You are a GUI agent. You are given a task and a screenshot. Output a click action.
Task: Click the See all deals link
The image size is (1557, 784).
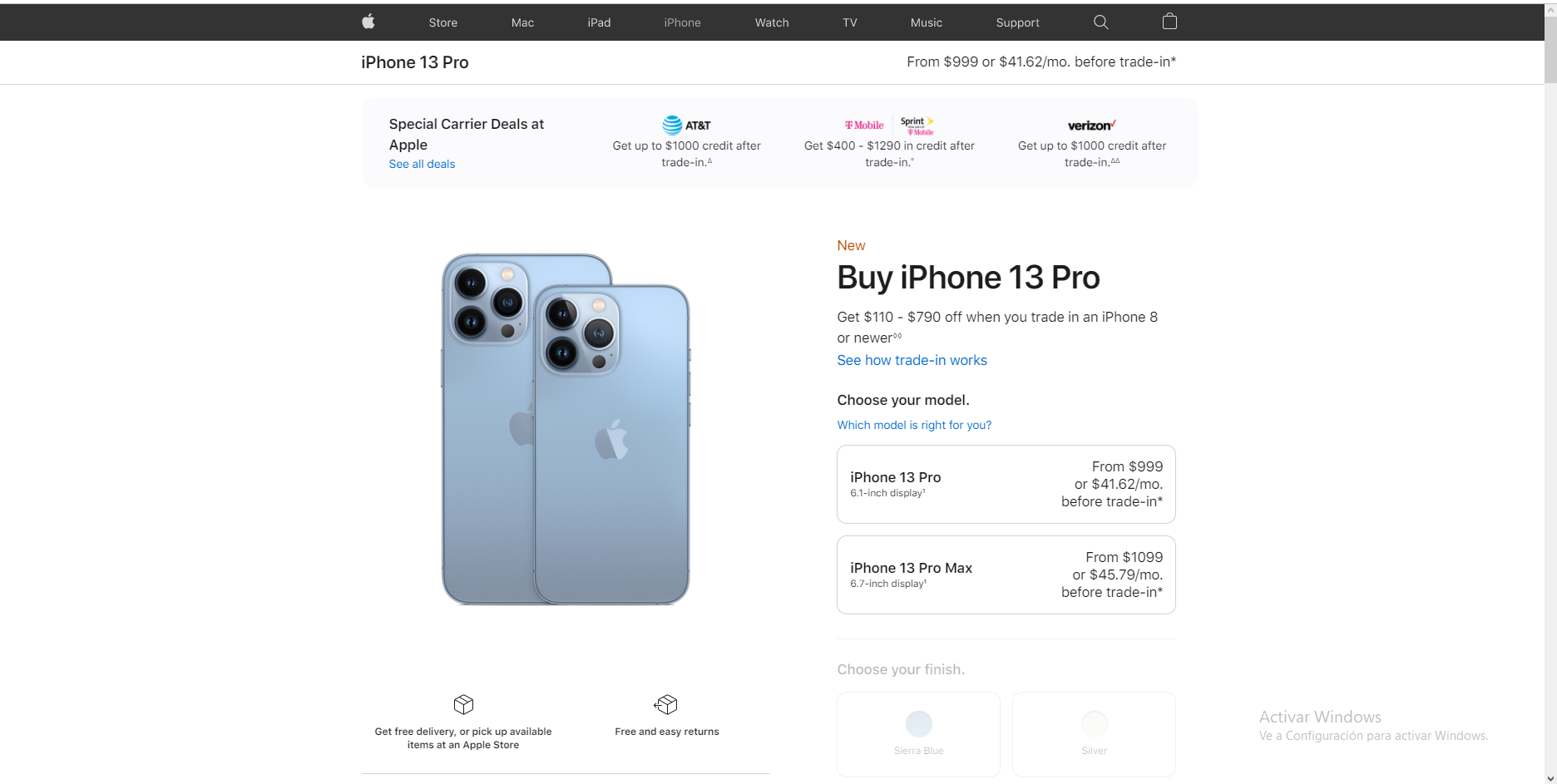click(x=422, y=164)
